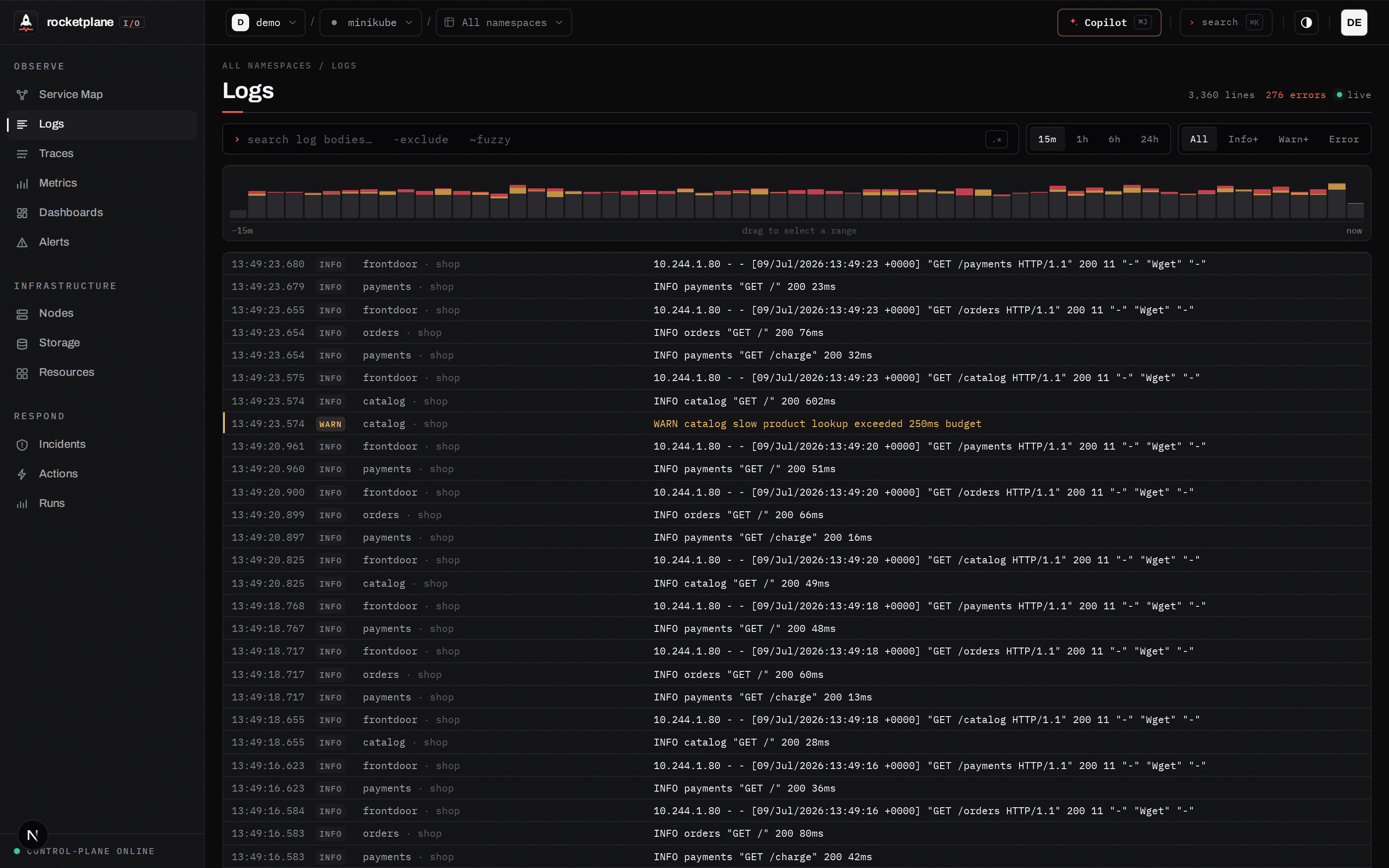Screen dimensions: 1389x868
Task: Select the All log level filter
Action: click(x=1198, y=139)
